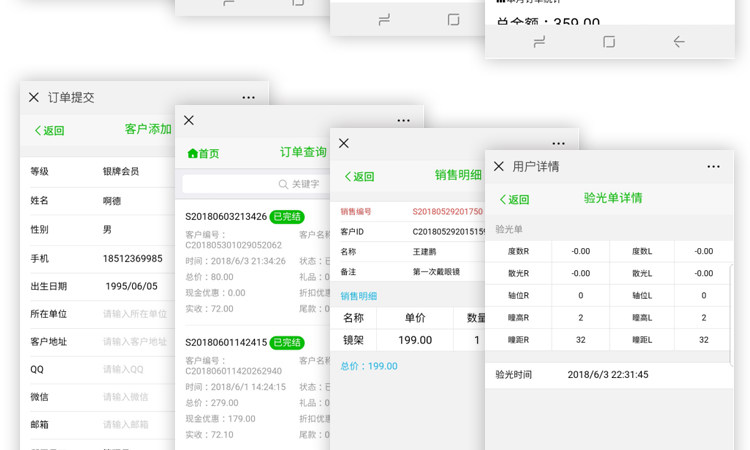Click the 销售编号 S20180529201750
This screenshot has width=750, height=450.
point(448,211)
